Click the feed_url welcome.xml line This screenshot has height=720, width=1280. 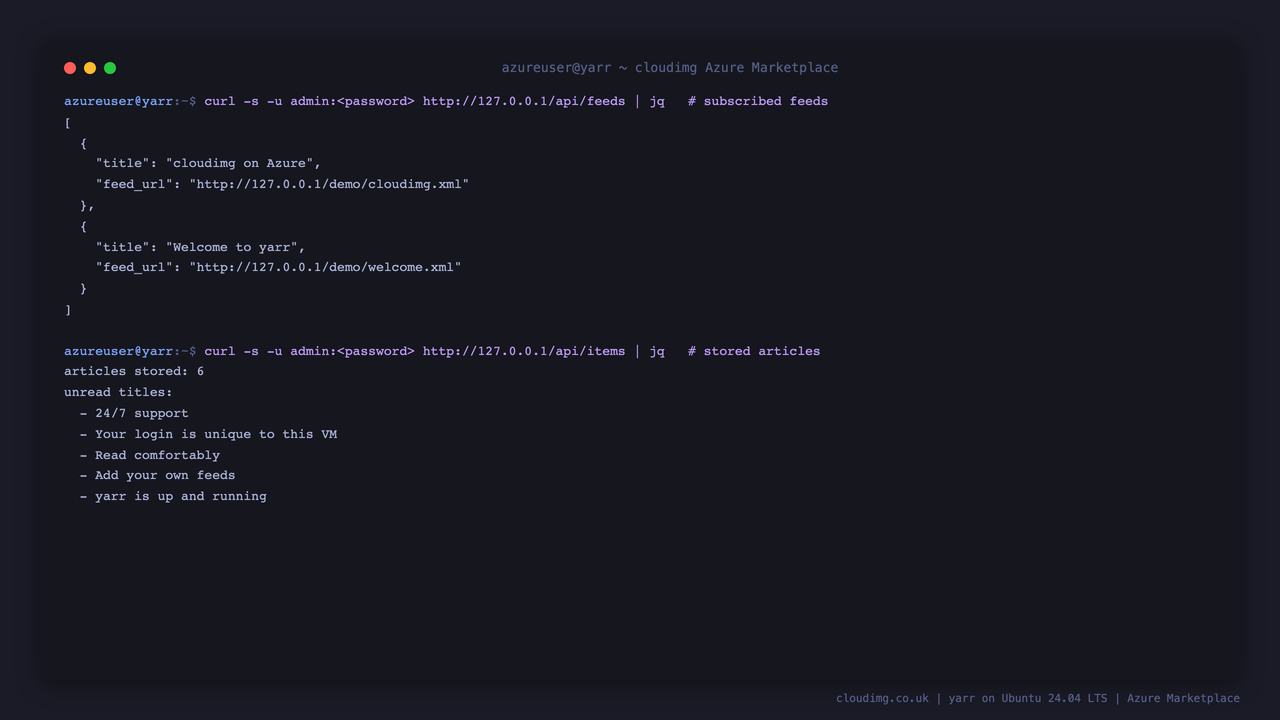click(x=278, y=267)
